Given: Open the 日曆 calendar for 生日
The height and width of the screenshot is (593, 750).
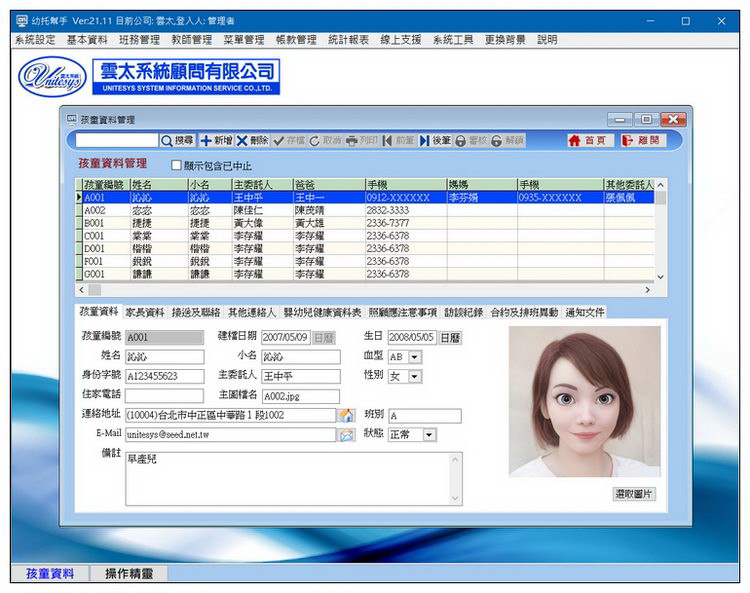Looking at the screenshot, I should [451, 338].
